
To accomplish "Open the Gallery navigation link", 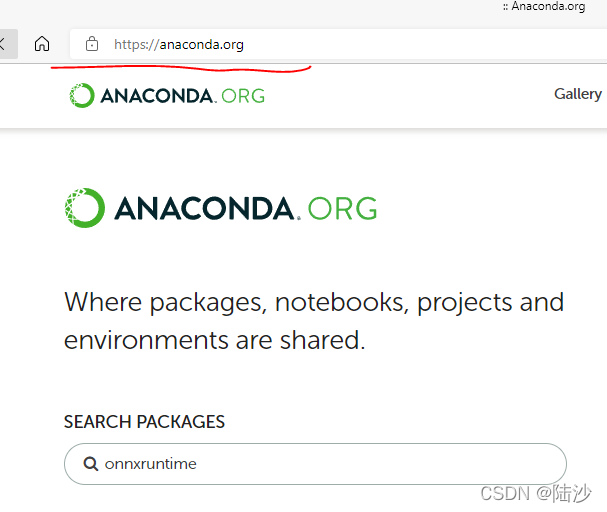I will (x=578, y=94).
